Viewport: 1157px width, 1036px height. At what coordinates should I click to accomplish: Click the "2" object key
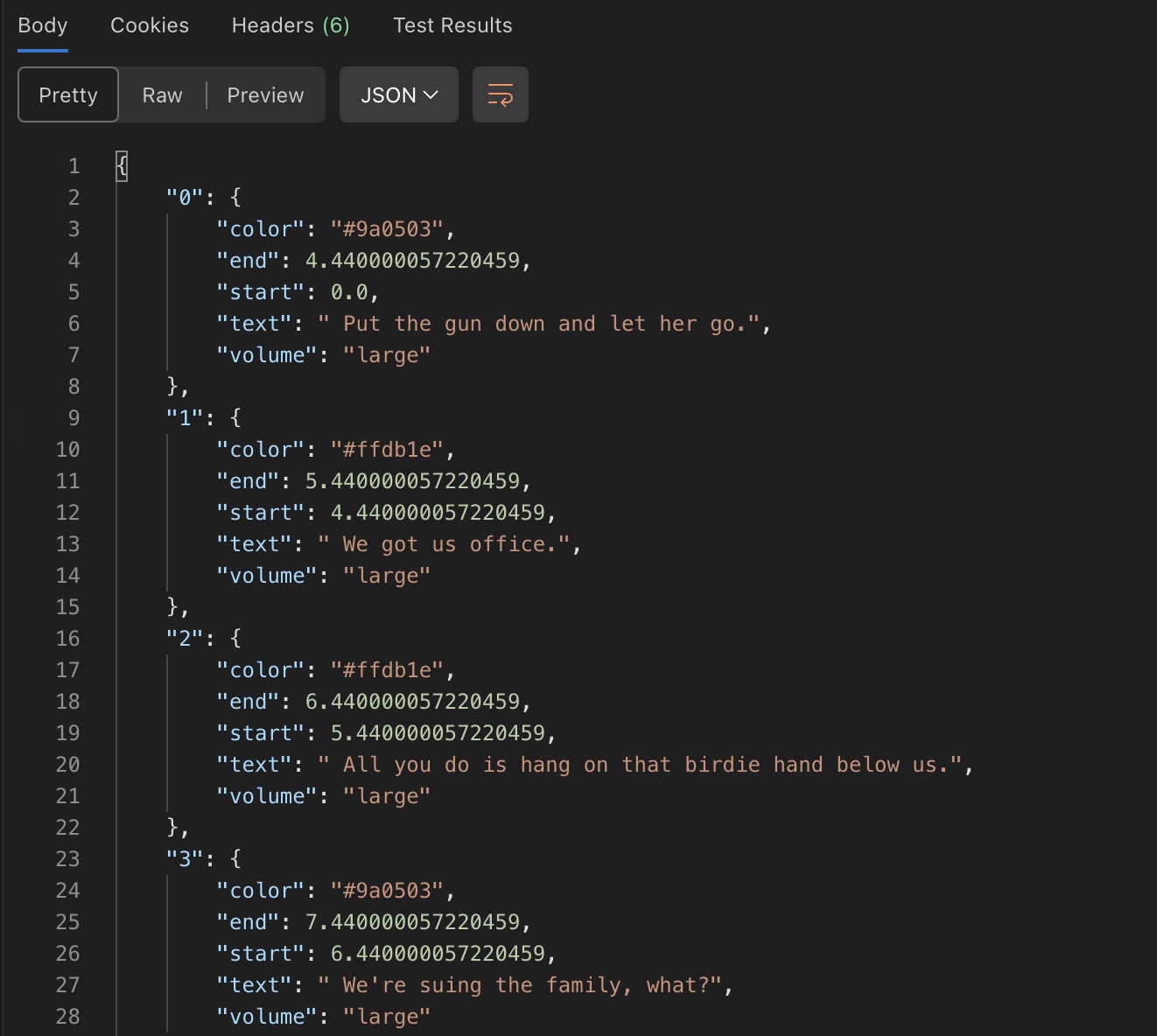coord(185,639)
